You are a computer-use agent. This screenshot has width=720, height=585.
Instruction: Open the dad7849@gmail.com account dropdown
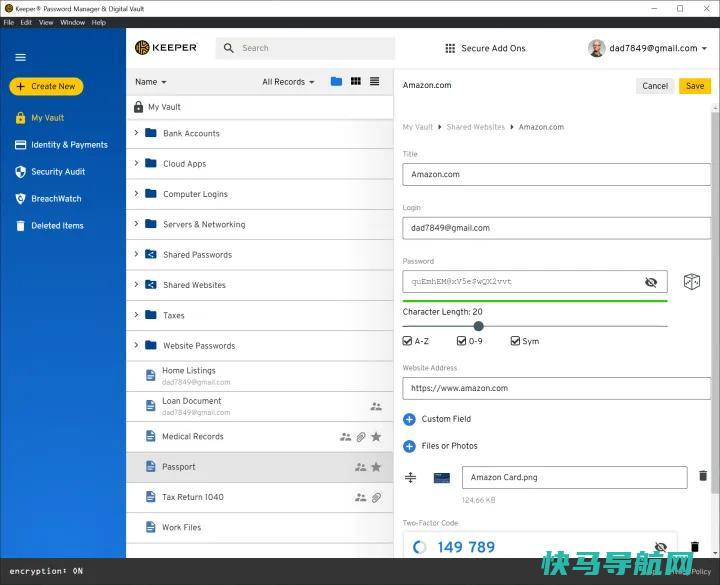click(x=658, y=48)
